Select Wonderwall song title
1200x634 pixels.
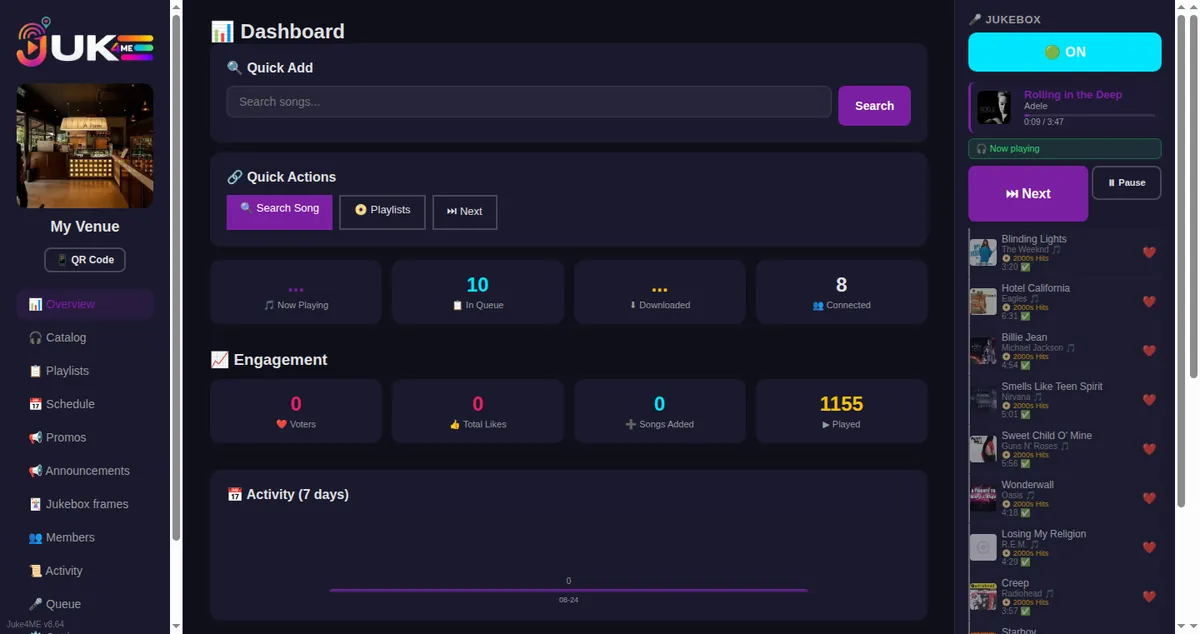coord(1028,484)
